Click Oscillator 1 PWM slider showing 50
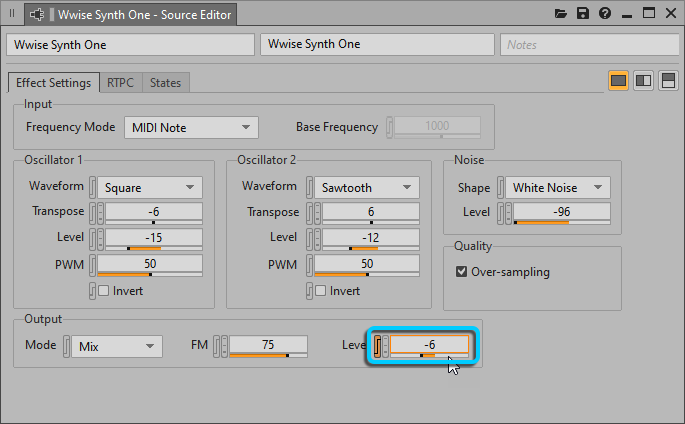 pos(150,265)
